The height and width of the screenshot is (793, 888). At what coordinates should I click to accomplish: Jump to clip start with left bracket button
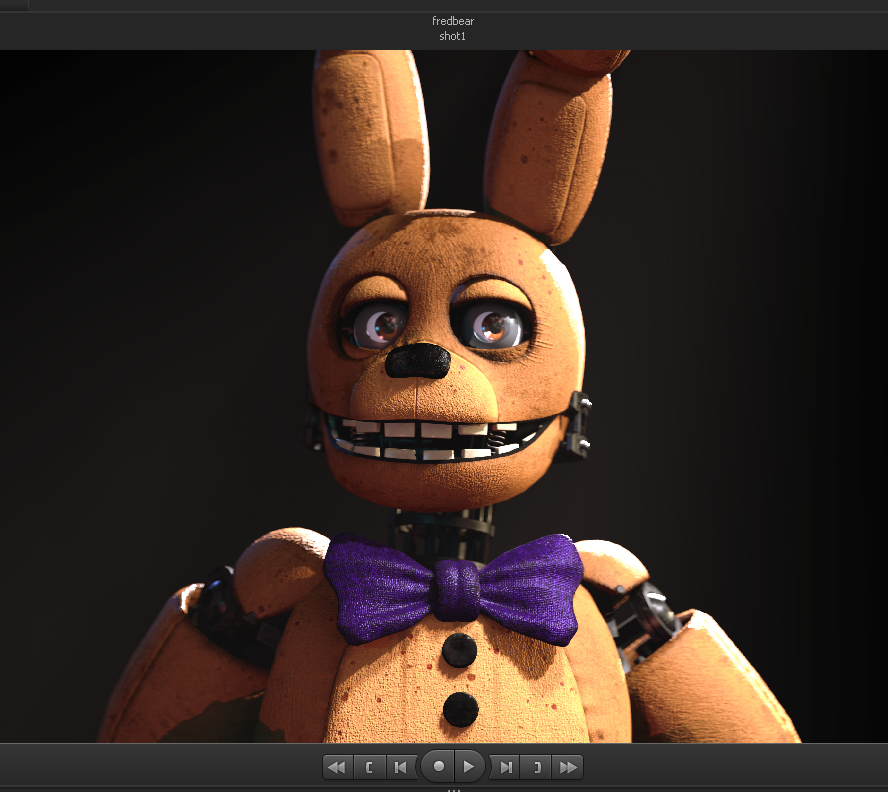tap(369, 767)
